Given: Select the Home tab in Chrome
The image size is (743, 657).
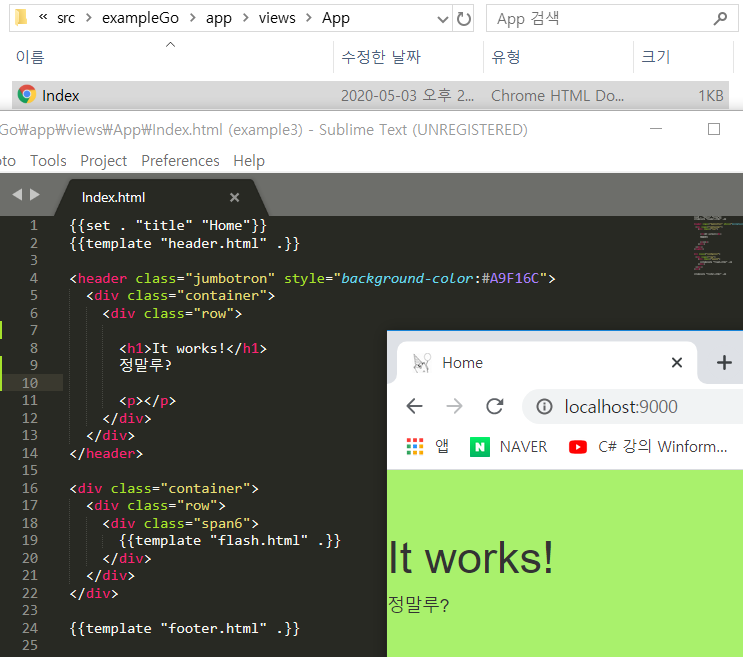Looking at the screenshot, I should [546, 363].
